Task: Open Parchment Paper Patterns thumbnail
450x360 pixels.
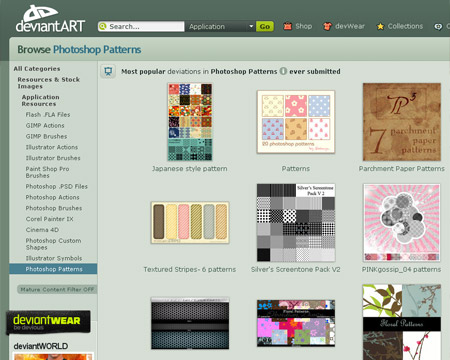Action: (x=402, y=122)
